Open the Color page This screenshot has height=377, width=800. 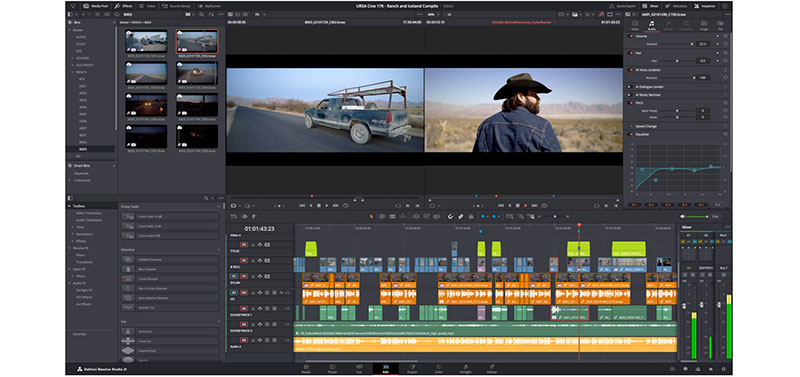coord(439,369)
